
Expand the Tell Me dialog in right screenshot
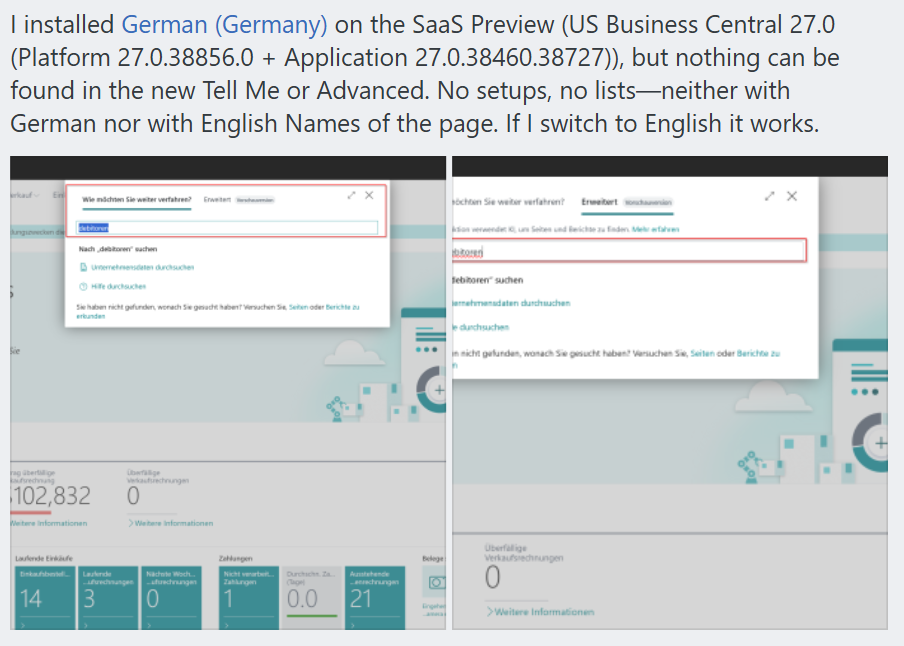769,196
